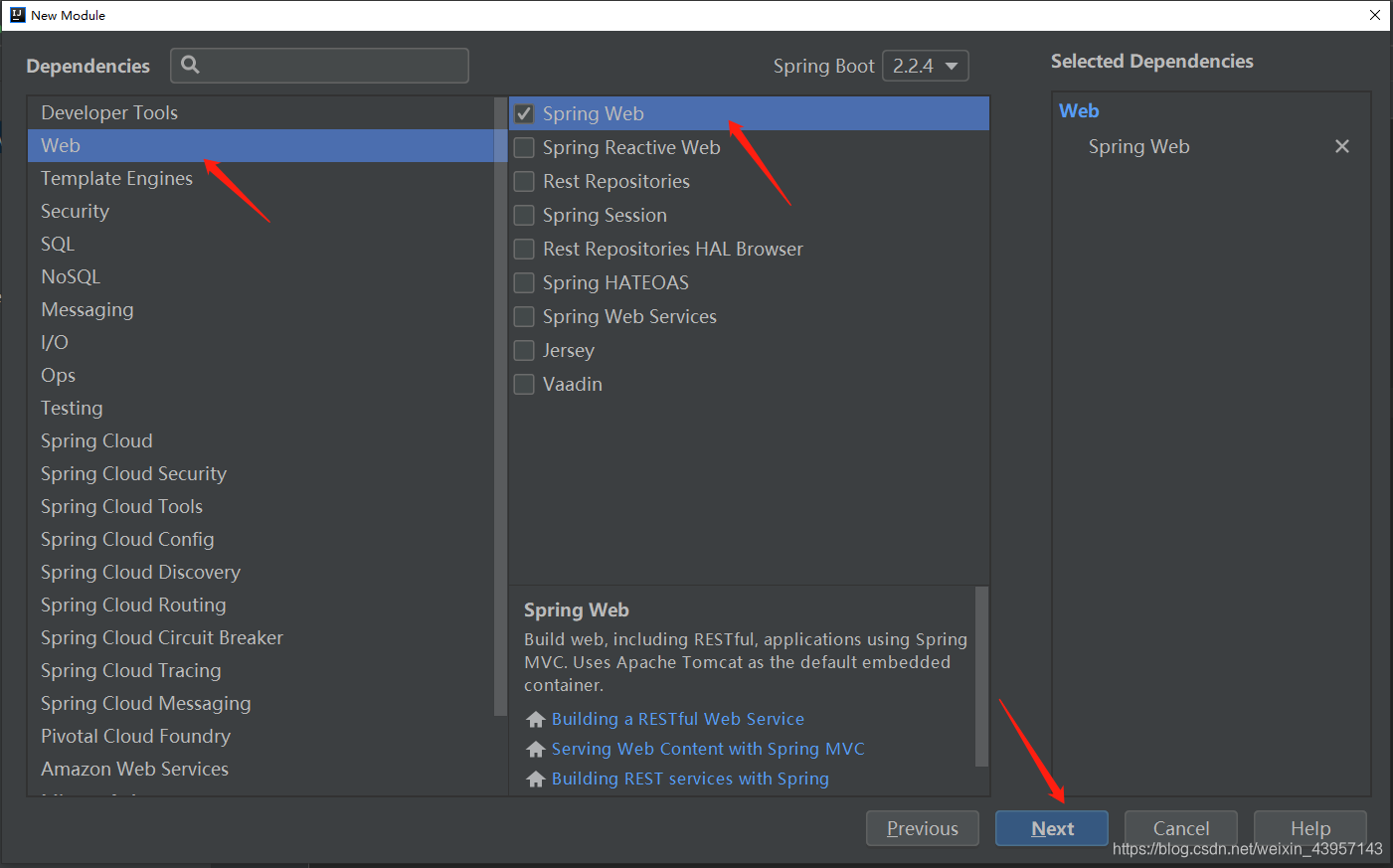Select Spring Cloud Routing category

[x=261, y=605]
